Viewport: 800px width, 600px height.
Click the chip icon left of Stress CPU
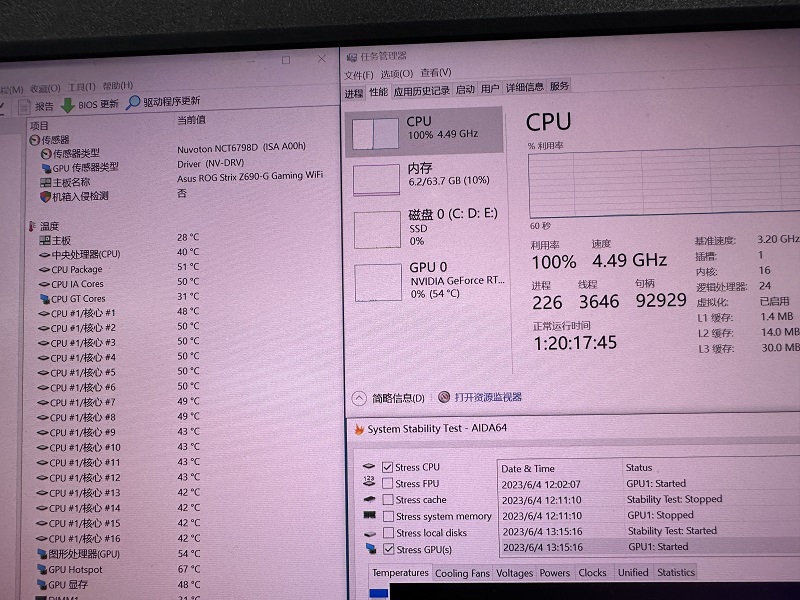[369, 466]
